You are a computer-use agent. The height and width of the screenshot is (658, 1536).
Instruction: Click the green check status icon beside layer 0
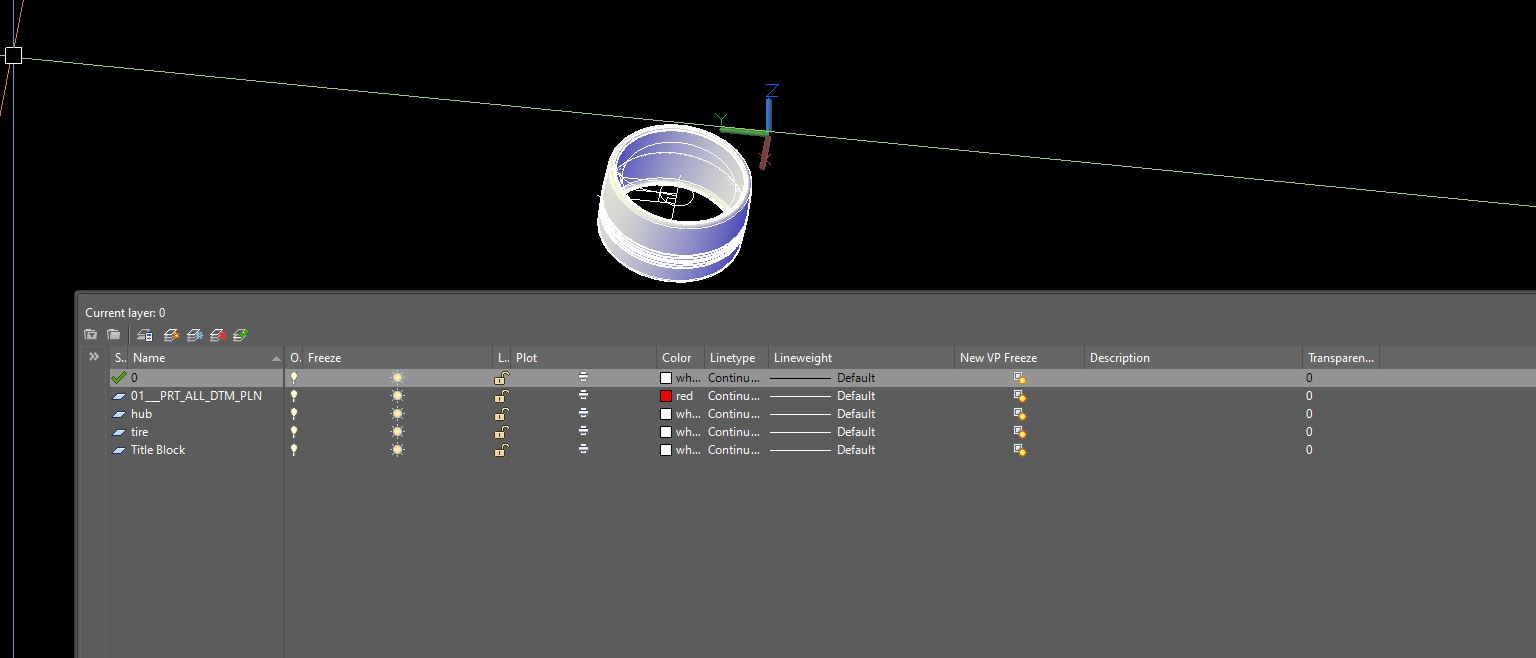coord(120,377)
